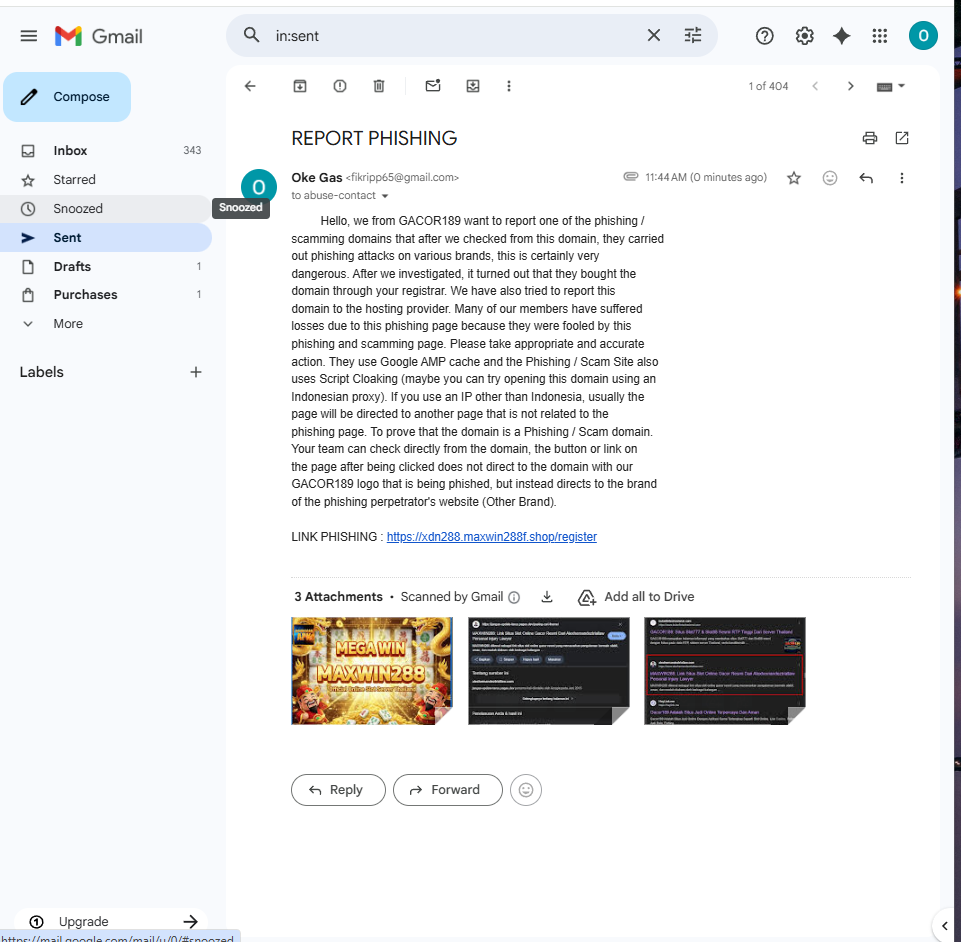
Task: Clear the search with the X icon
Action: tap(654, 36)
